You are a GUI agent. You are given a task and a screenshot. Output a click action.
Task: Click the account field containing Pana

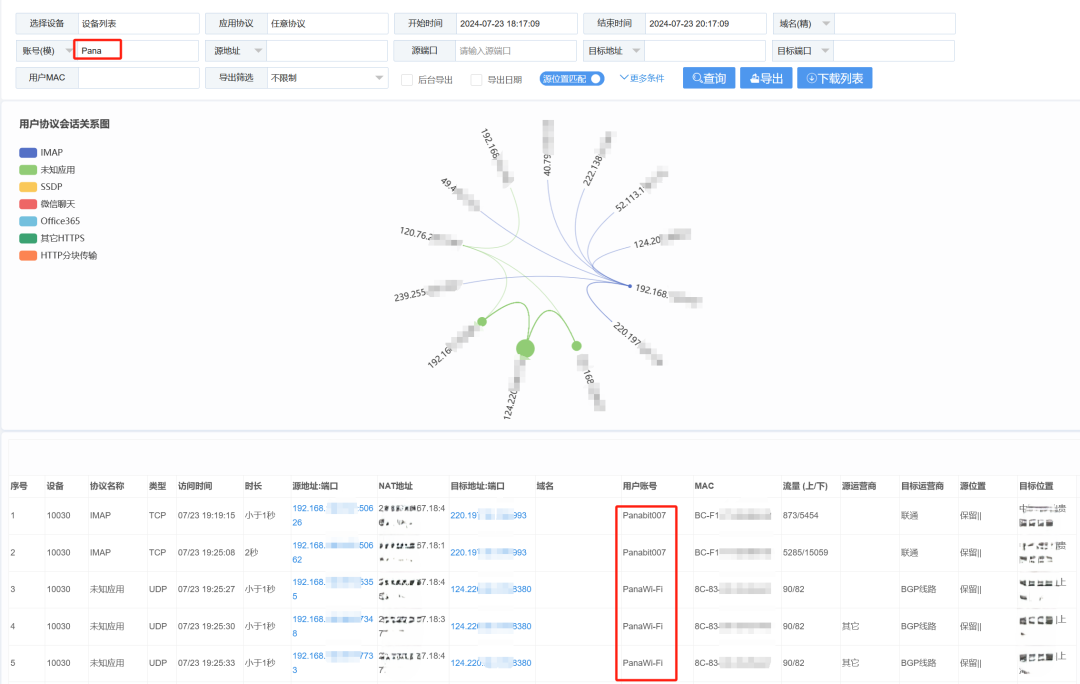tap(136, 50)
